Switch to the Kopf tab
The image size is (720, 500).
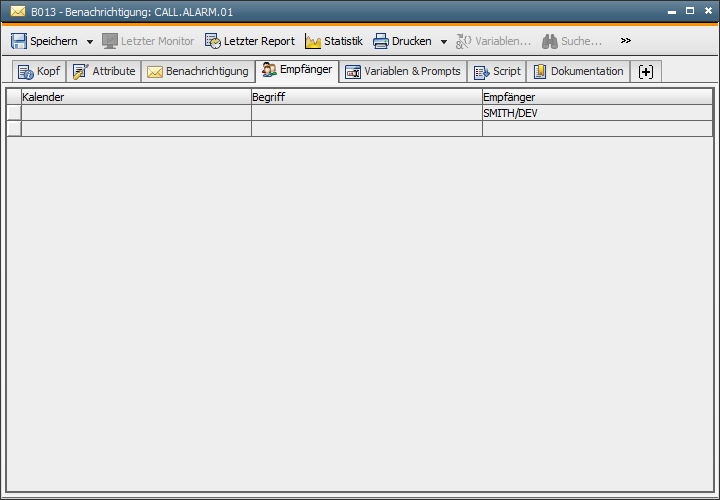pyautogui.click(x=39, y=71)
